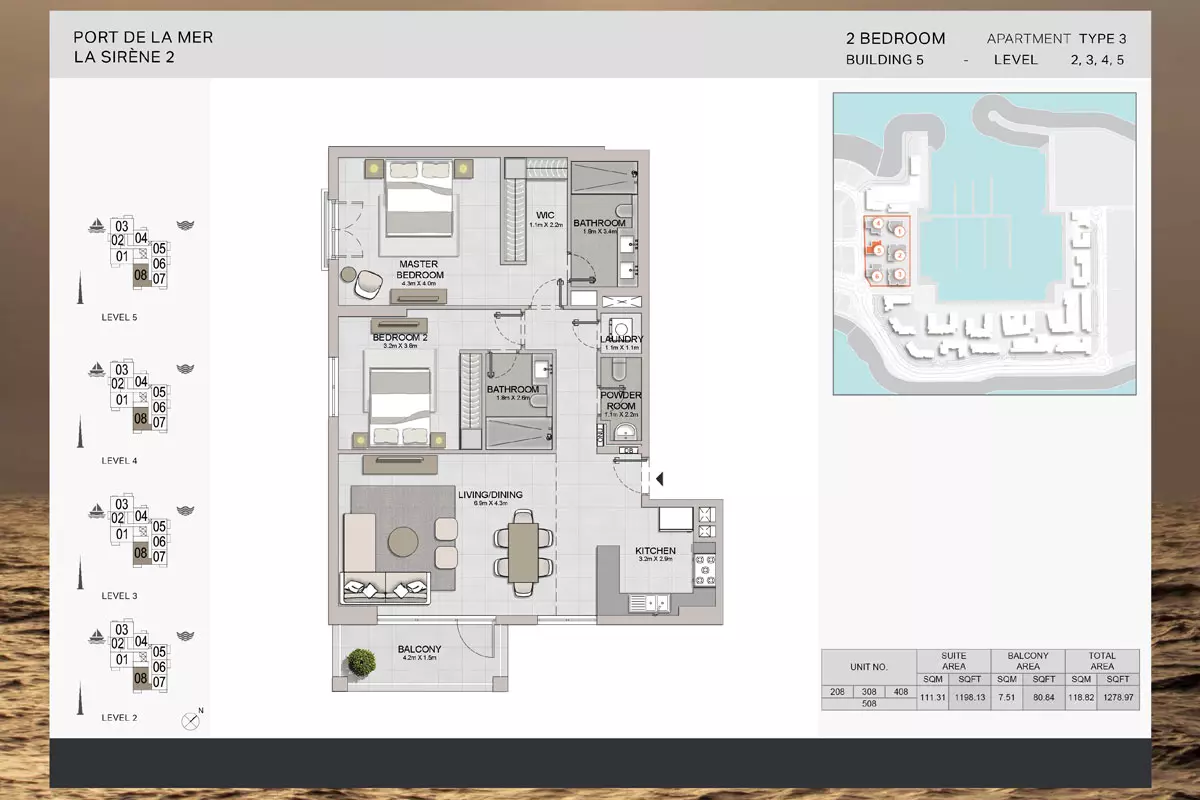The width and height of the screenshot is (1200, 800).
Task: Click the Powder Room label
Action: click(x=620, y=400)
